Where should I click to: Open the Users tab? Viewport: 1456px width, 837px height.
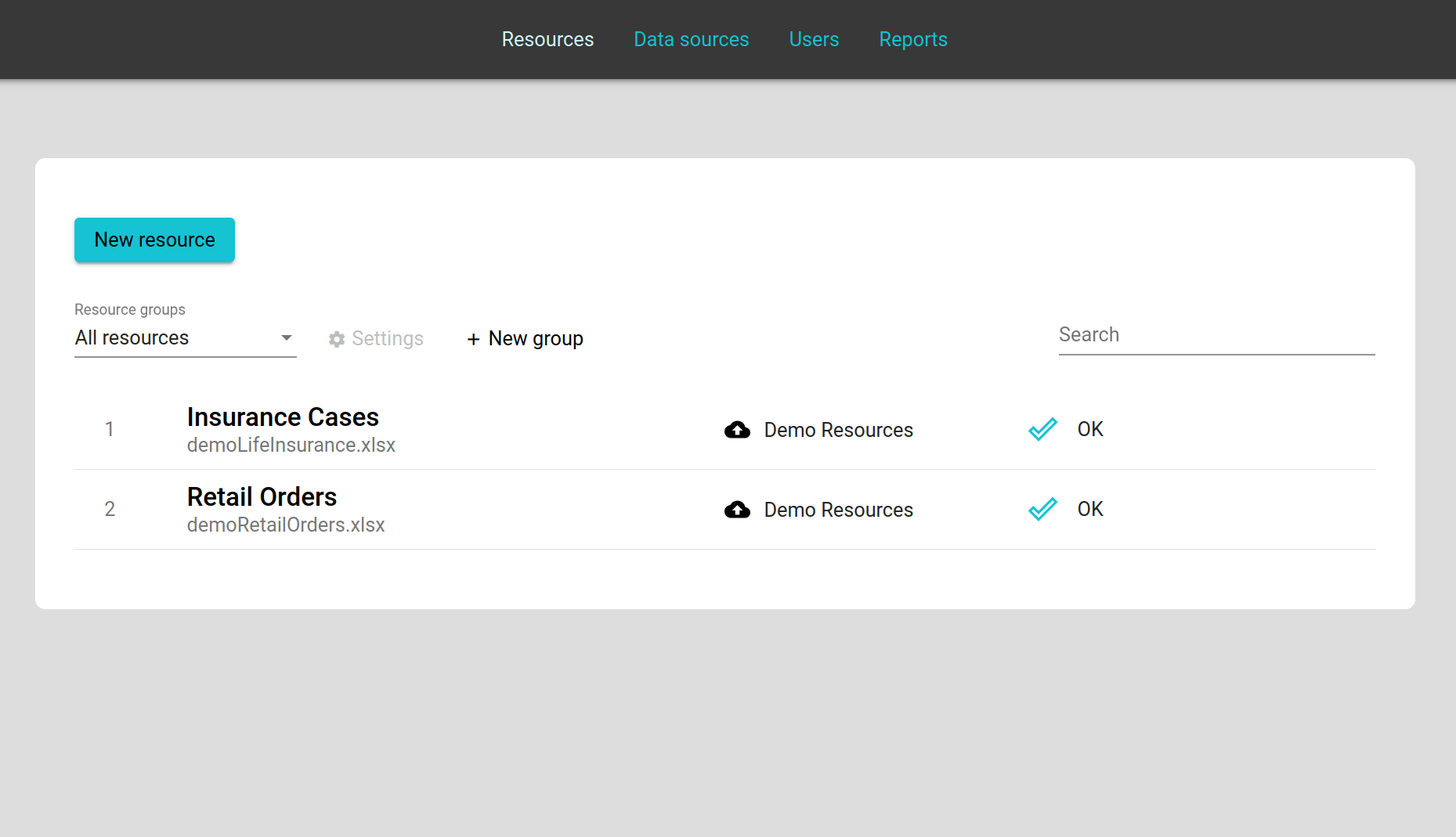tap(814, 39)
